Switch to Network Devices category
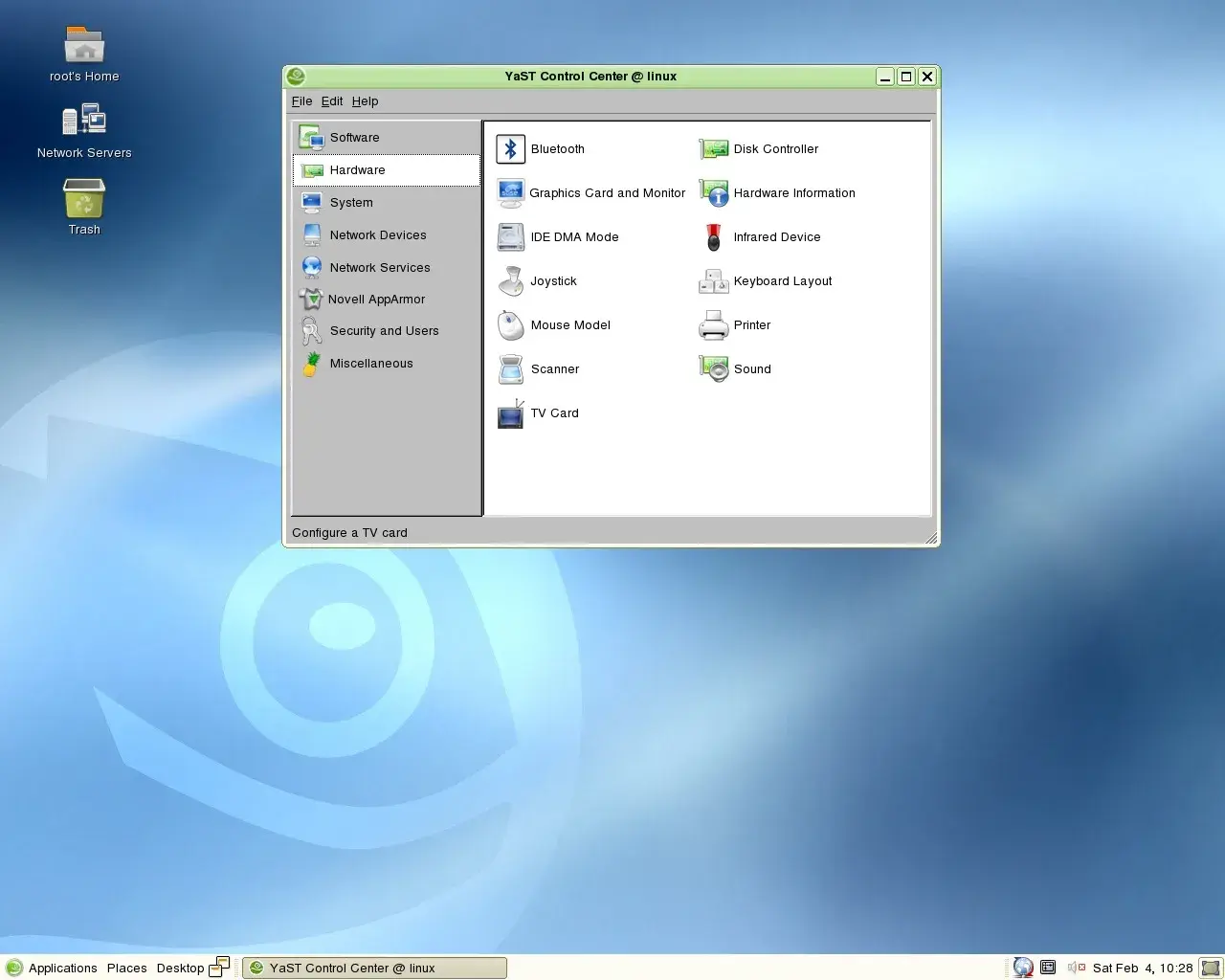Image resolution: width=1225 pixels, height=980 pixels. tap(377, 235)
